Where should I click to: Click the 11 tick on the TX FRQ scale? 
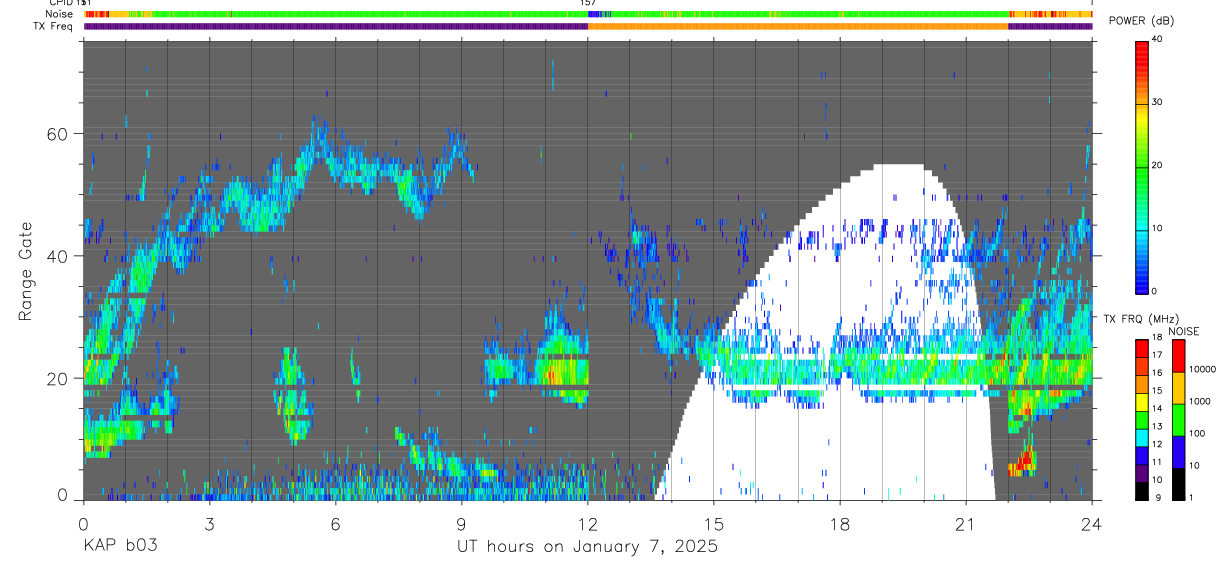click(1157, 462)
